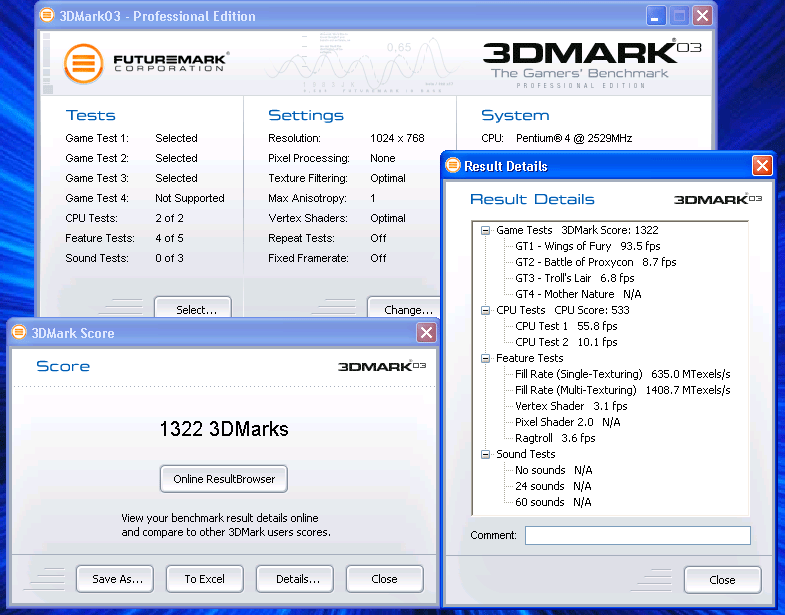Close the 3DMark03 Professional Edition main window
Viewport: 785px width, 615px height.
pos(702,16)
